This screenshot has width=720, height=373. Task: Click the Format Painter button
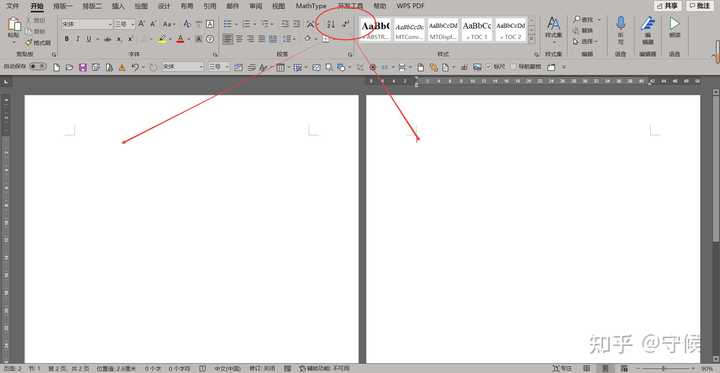39,43
